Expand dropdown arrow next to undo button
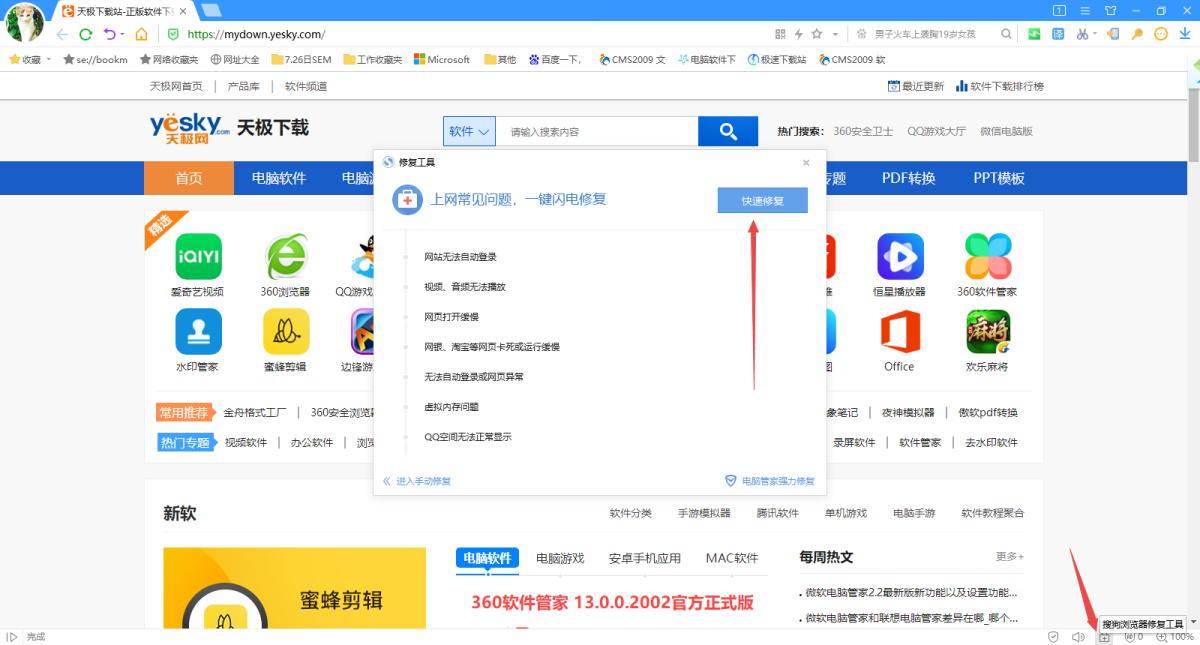The width and height of the screenshot is (1200, 645). [x=124, y=35]
